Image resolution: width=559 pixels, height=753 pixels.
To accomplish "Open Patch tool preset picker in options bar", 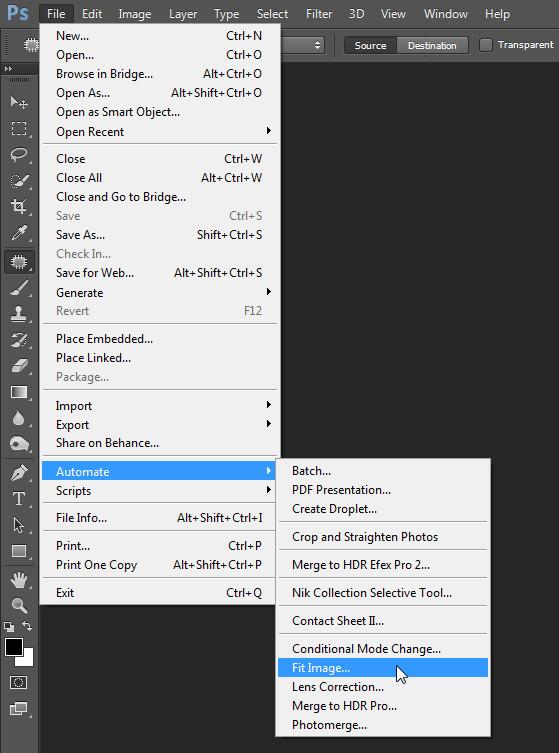I will [x=31, y=46].
